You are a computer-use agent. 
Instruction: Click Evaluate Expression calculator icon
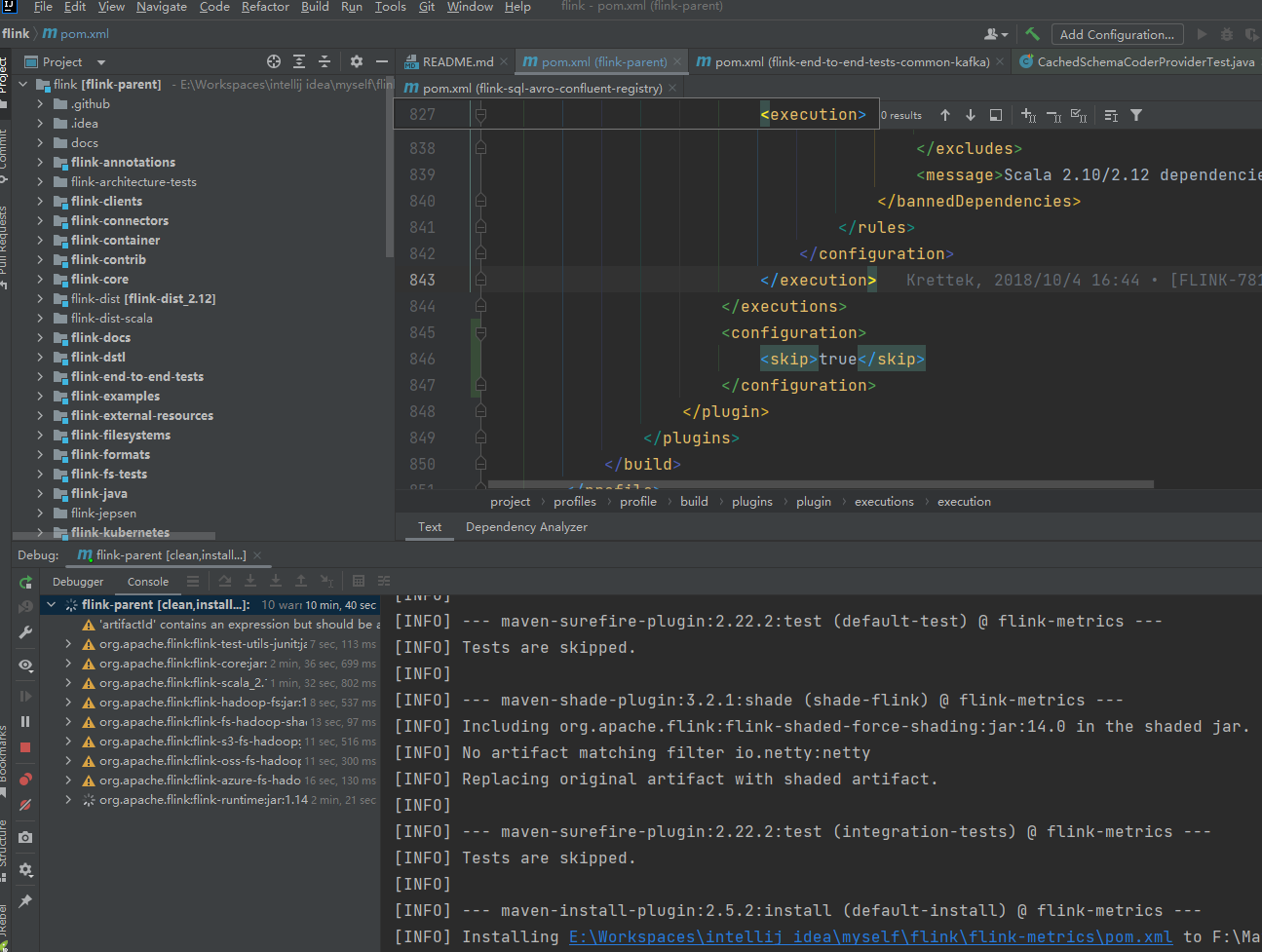pos(359,581)
